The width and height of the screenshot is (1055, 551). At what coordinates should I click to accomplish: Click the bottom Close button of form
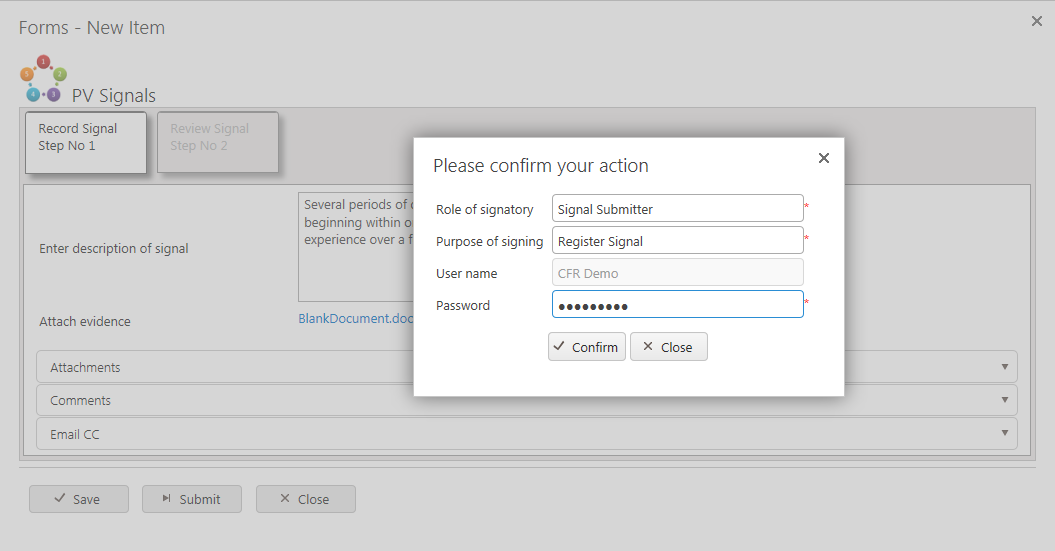pos(305,499)
